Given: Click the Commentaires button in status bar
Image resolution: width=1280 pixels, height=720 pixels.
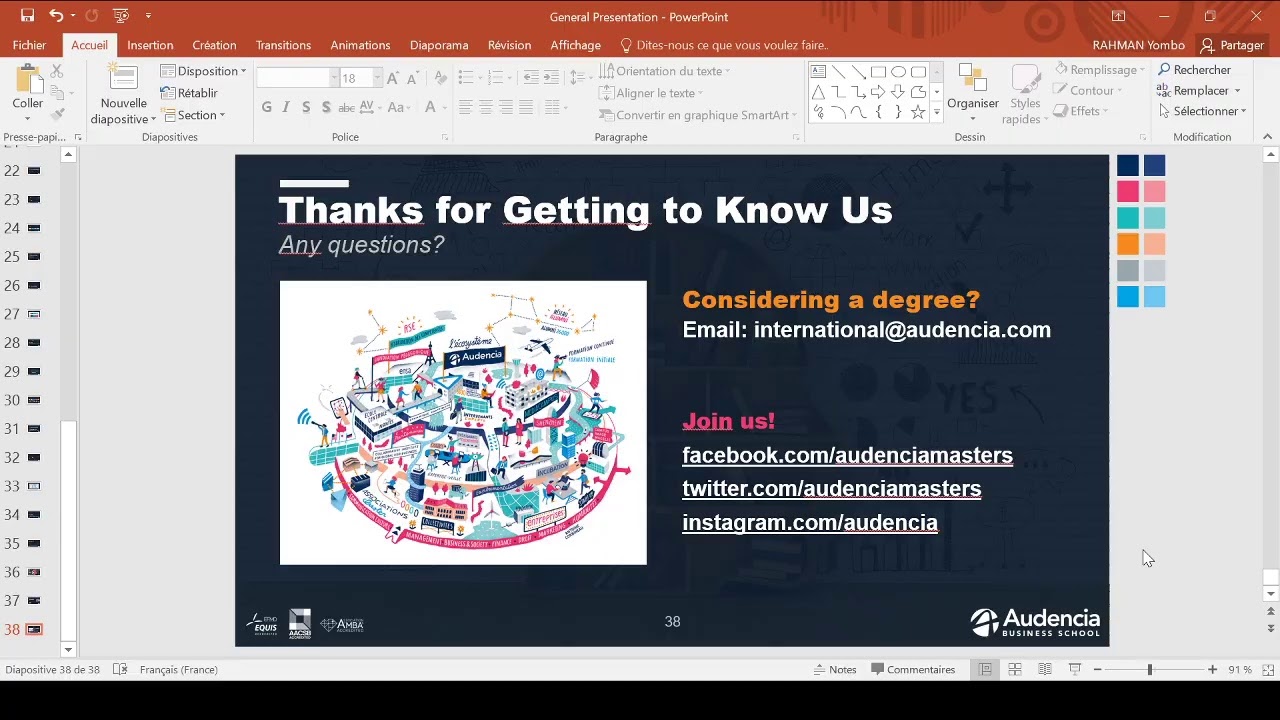Looking at the screenshot, I should [913, 670].
